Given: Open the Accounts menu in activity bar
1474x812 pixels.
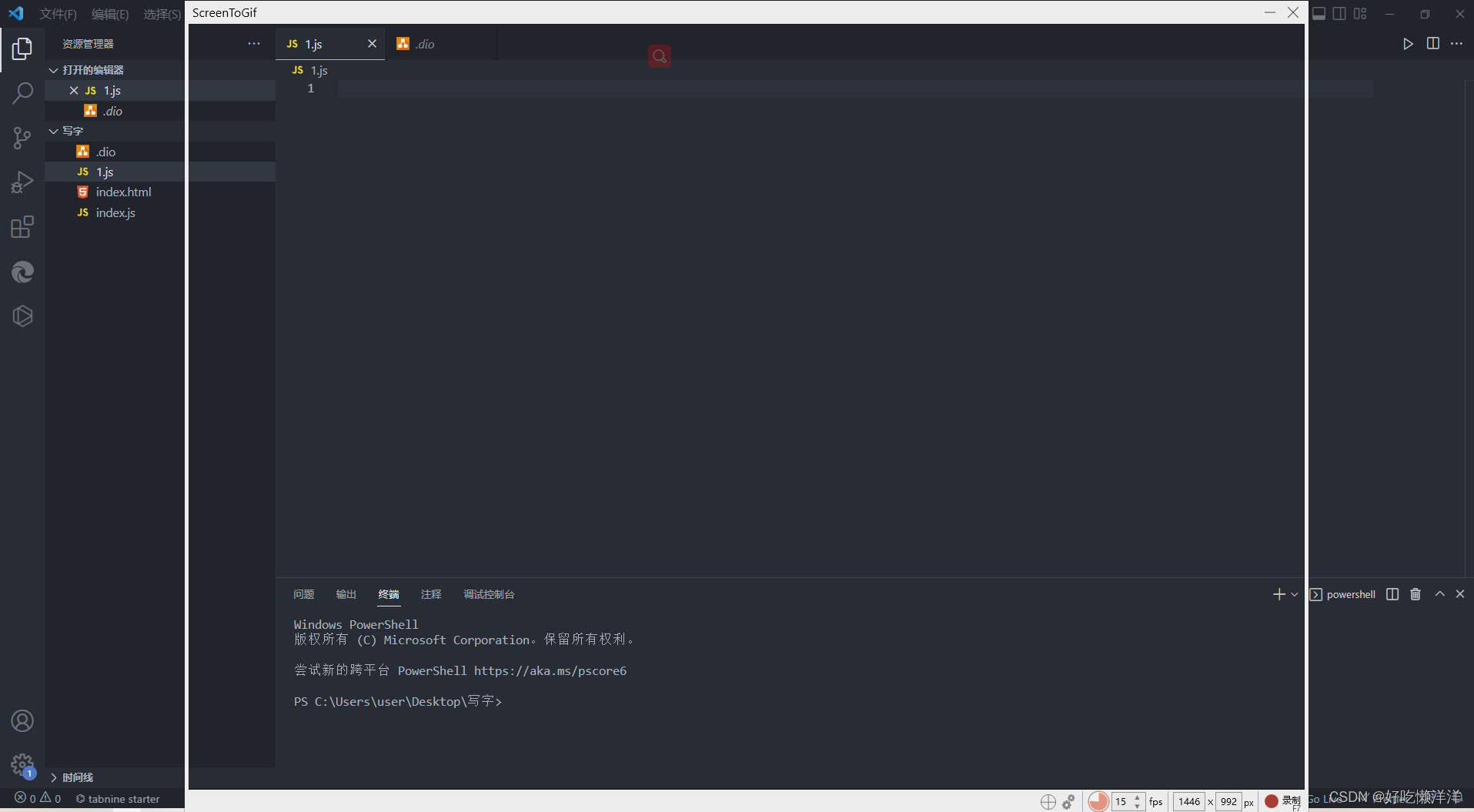Looking at the screenshot, I should tap(22, 721).
